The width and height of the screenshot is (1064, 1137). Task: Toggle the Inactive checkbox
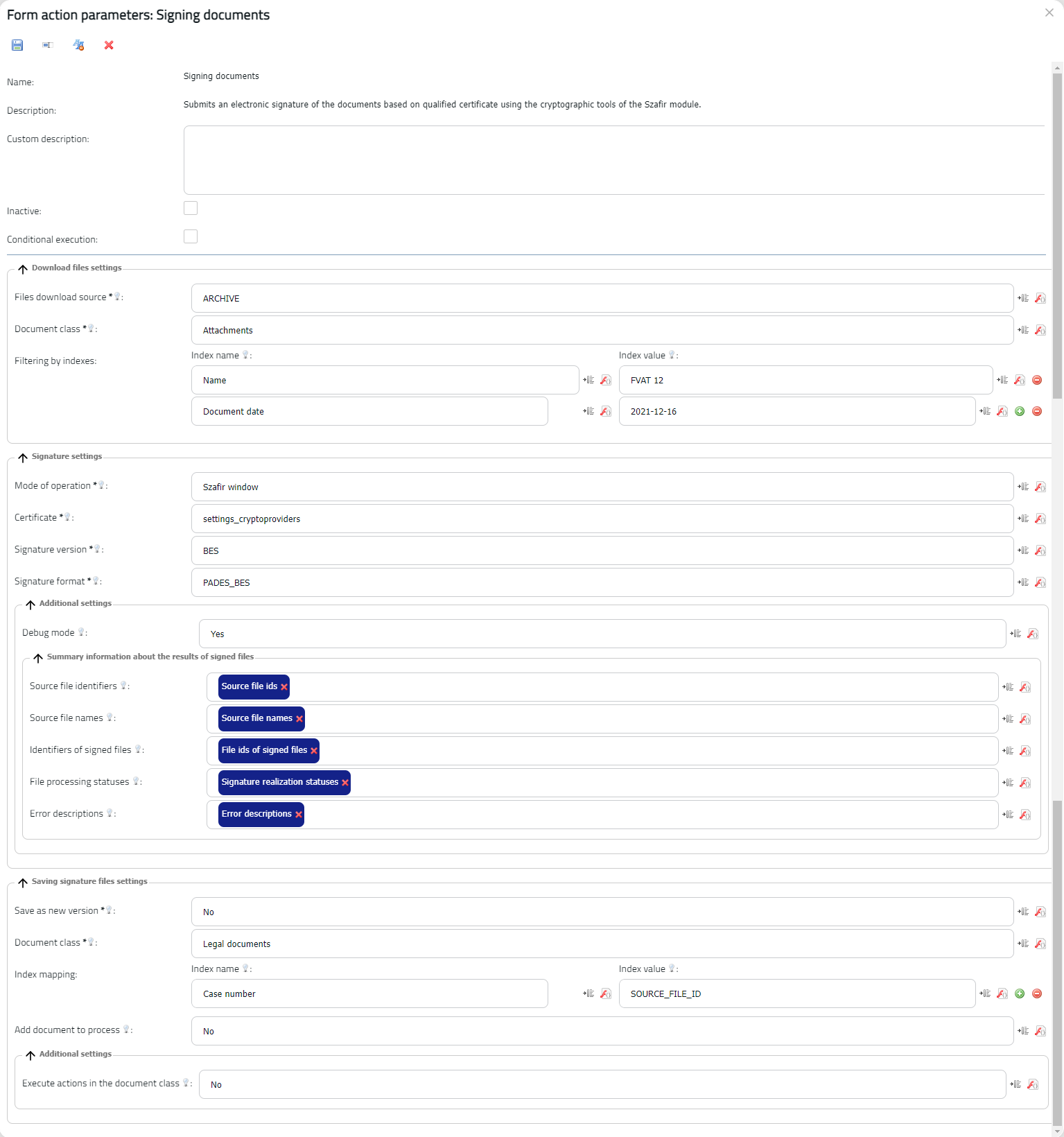click(x=191, y=208)
